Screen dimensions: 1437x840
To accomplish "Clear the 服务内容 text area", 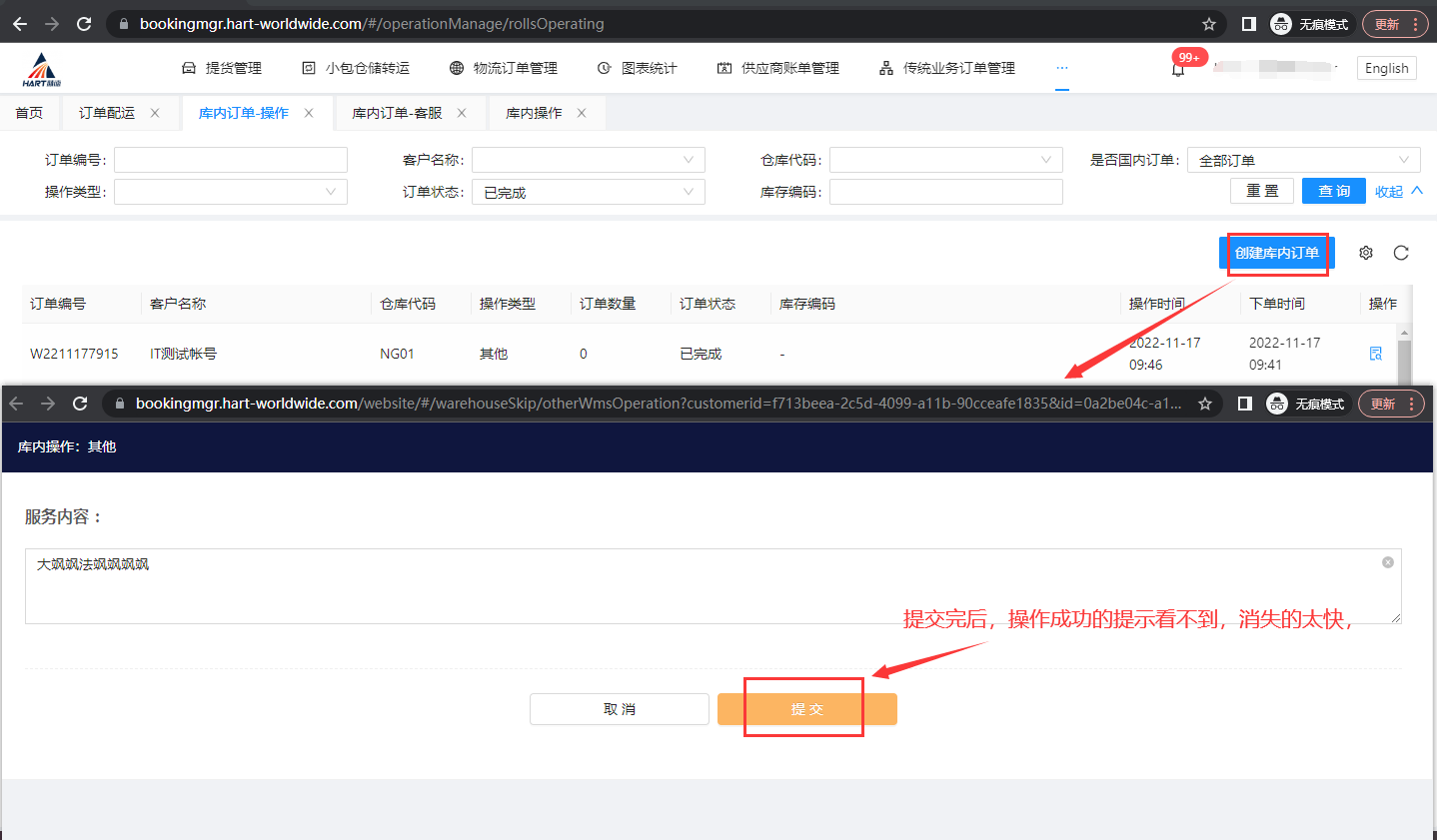I will (x=1388, y=562).
